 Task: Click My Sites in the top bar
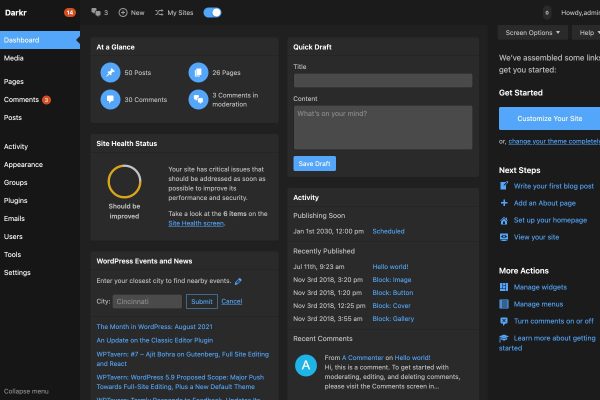pos(174,13)
